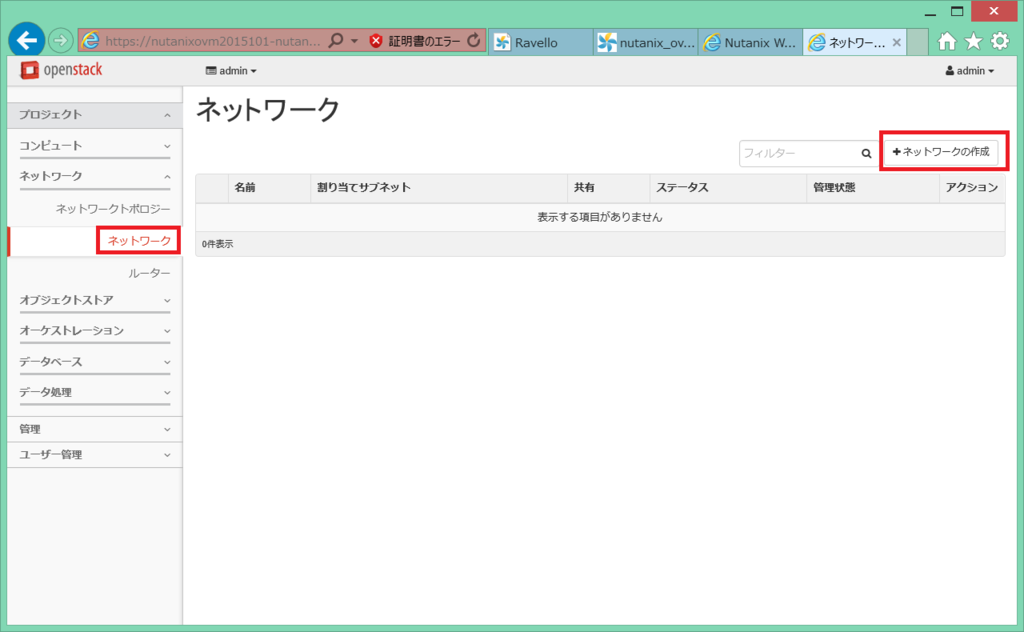1024x632 pixels.
Task: Open the admin project dropdown
Action: click(x=231, y=71)
